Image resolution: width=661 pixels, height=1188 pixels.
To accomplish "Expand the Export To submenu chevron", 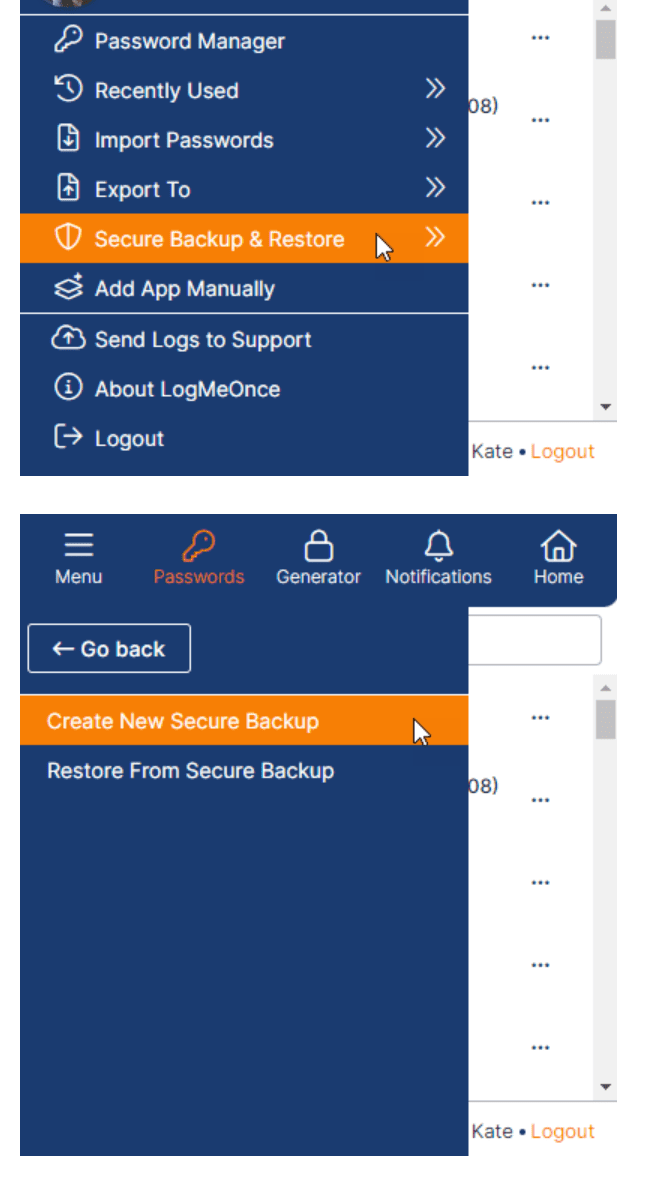I will (435, 187).
